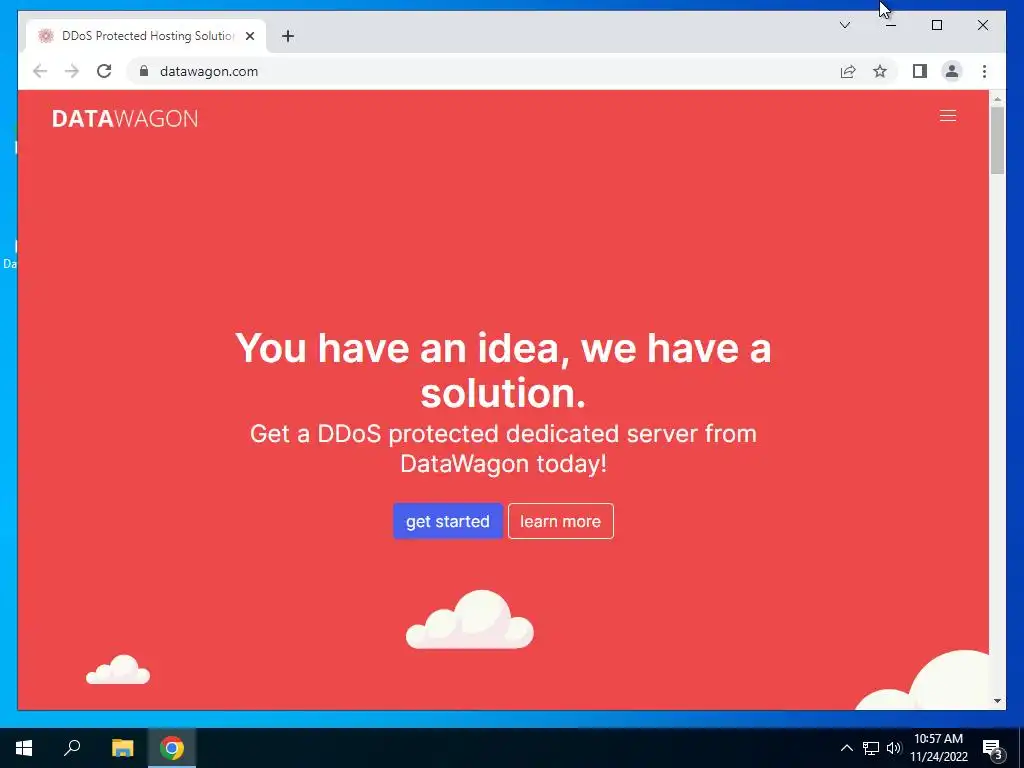Select the DDoS Protected Hosting Solutions tab
This screenshot has height=768, width=1024.
point(146,36)
